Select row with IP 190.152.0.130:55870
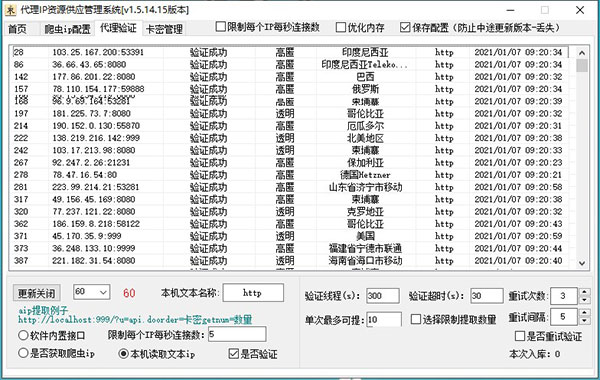 click(290, 126)
